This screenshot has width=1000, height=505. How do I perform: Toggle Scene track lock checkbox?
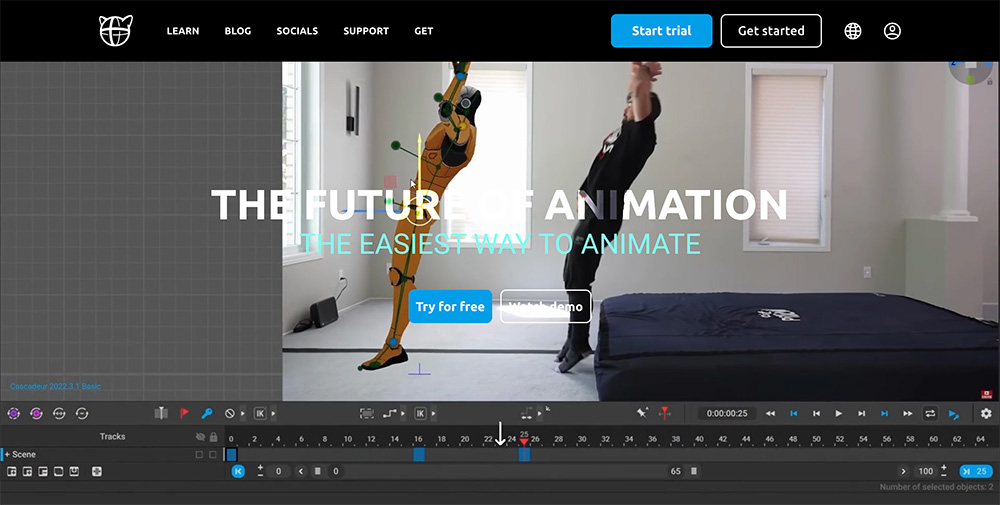[x=213, y=455]
